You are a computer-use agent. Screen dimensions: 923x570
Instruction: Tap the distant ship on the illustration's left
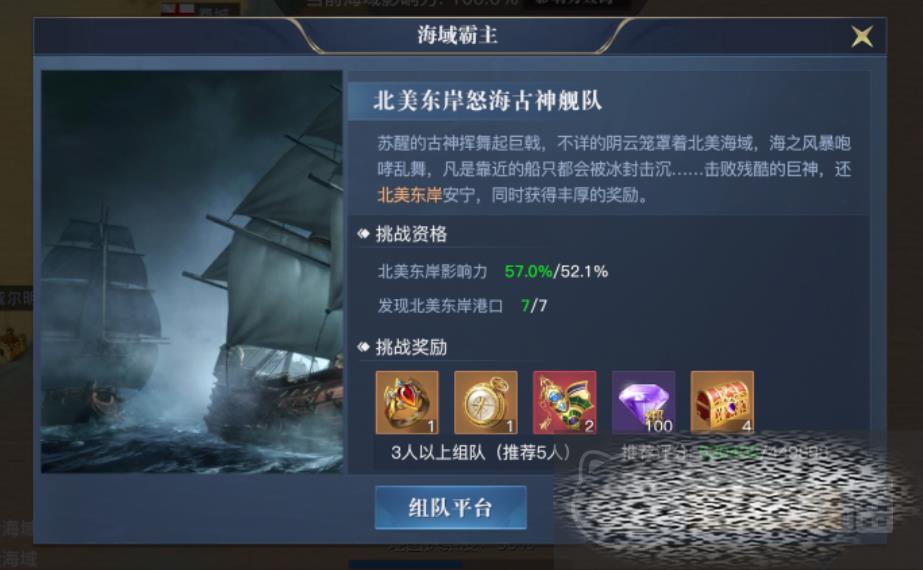tap(103, 306)
